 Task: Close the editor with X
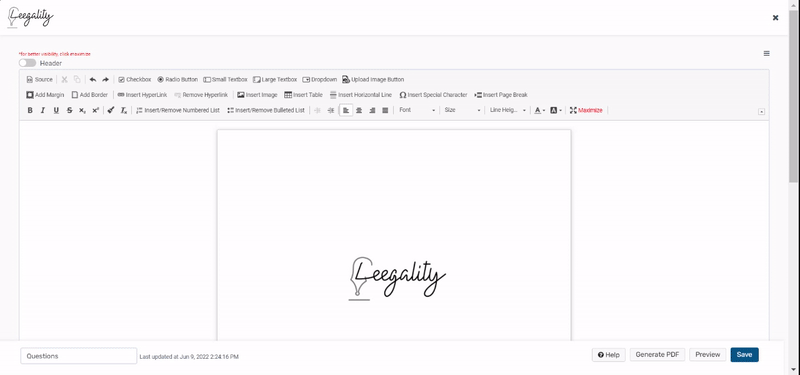click(x=776, y=18)
